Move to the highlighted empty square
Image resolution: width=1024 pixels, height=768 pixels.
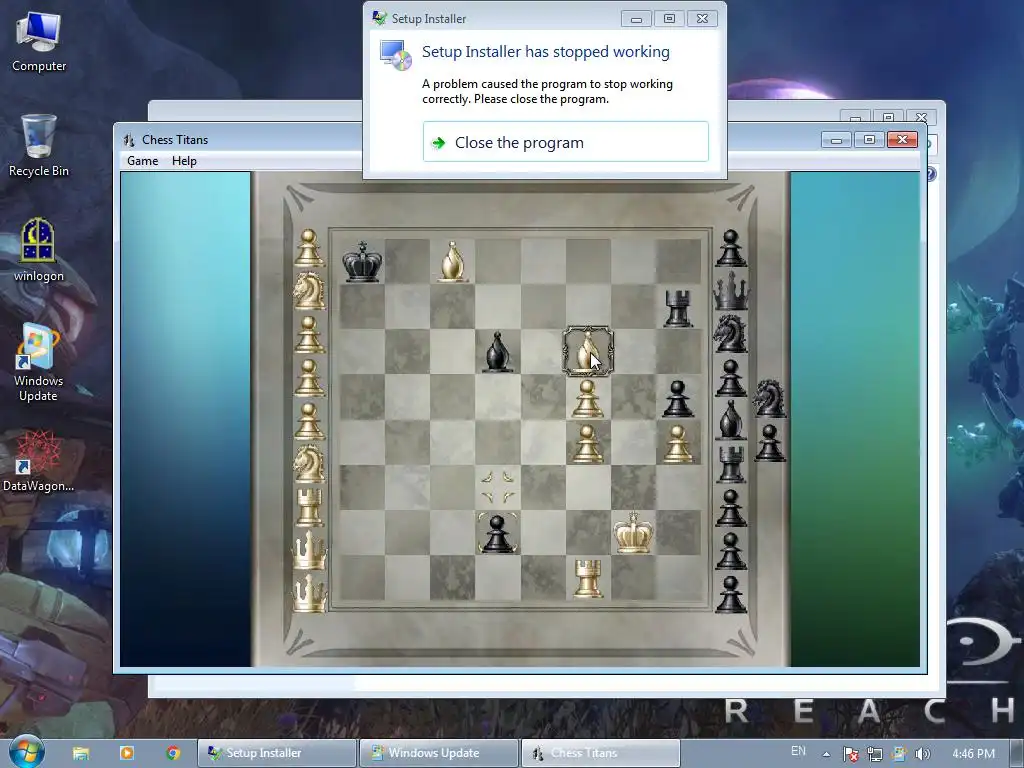(498, 488)
